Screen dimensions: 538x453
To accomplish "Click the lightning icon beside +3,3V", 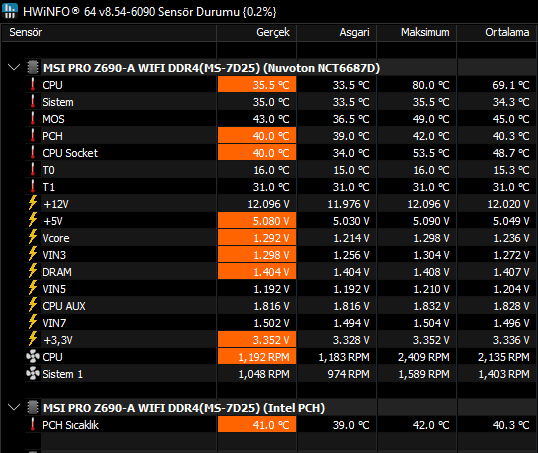I will [33, 339].
